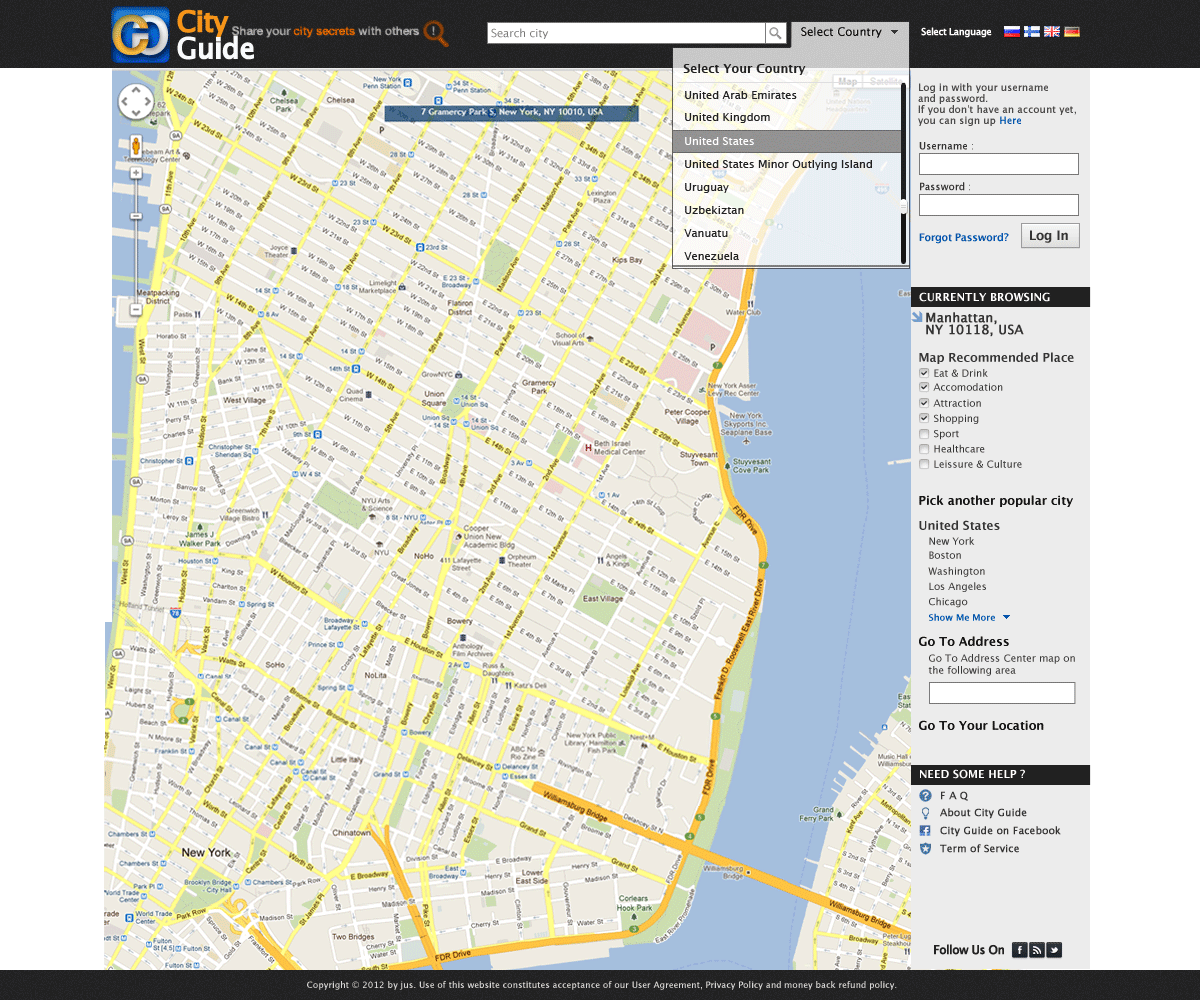
Task: Choose United Arab Emirates from country list
Action: (x=740, y=95)
